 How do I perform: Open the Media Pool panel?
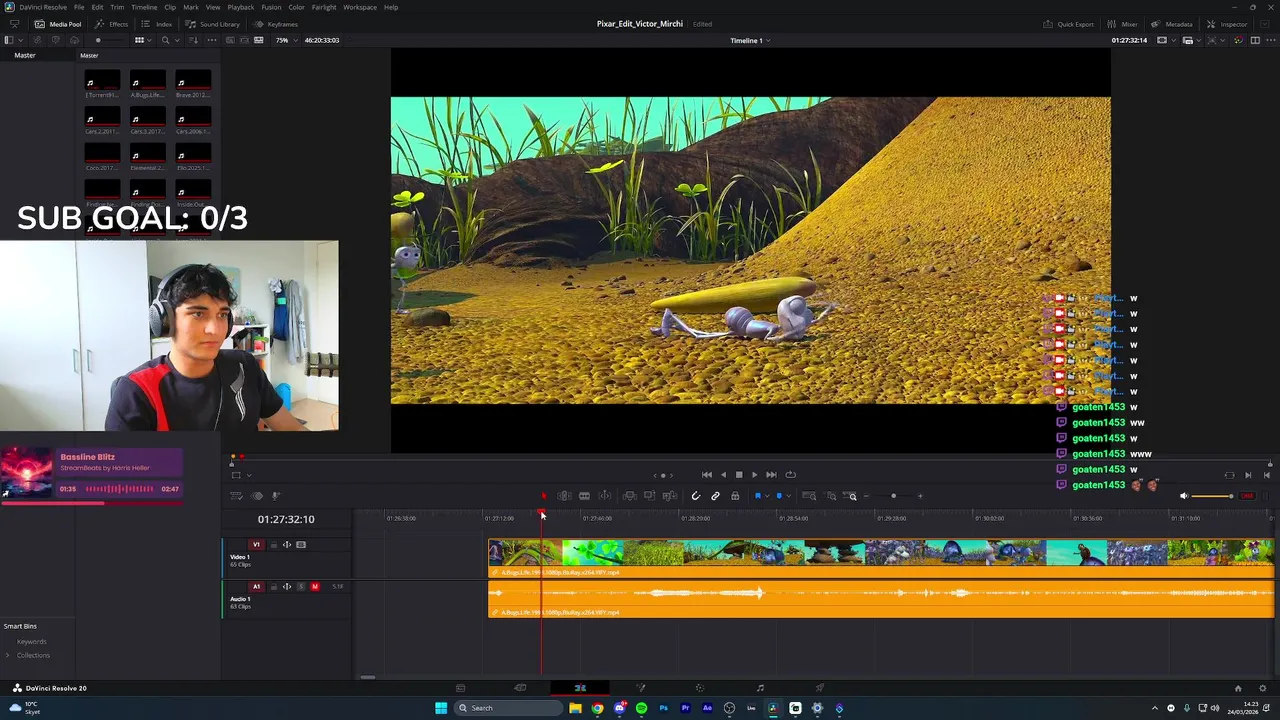[58, 24]
